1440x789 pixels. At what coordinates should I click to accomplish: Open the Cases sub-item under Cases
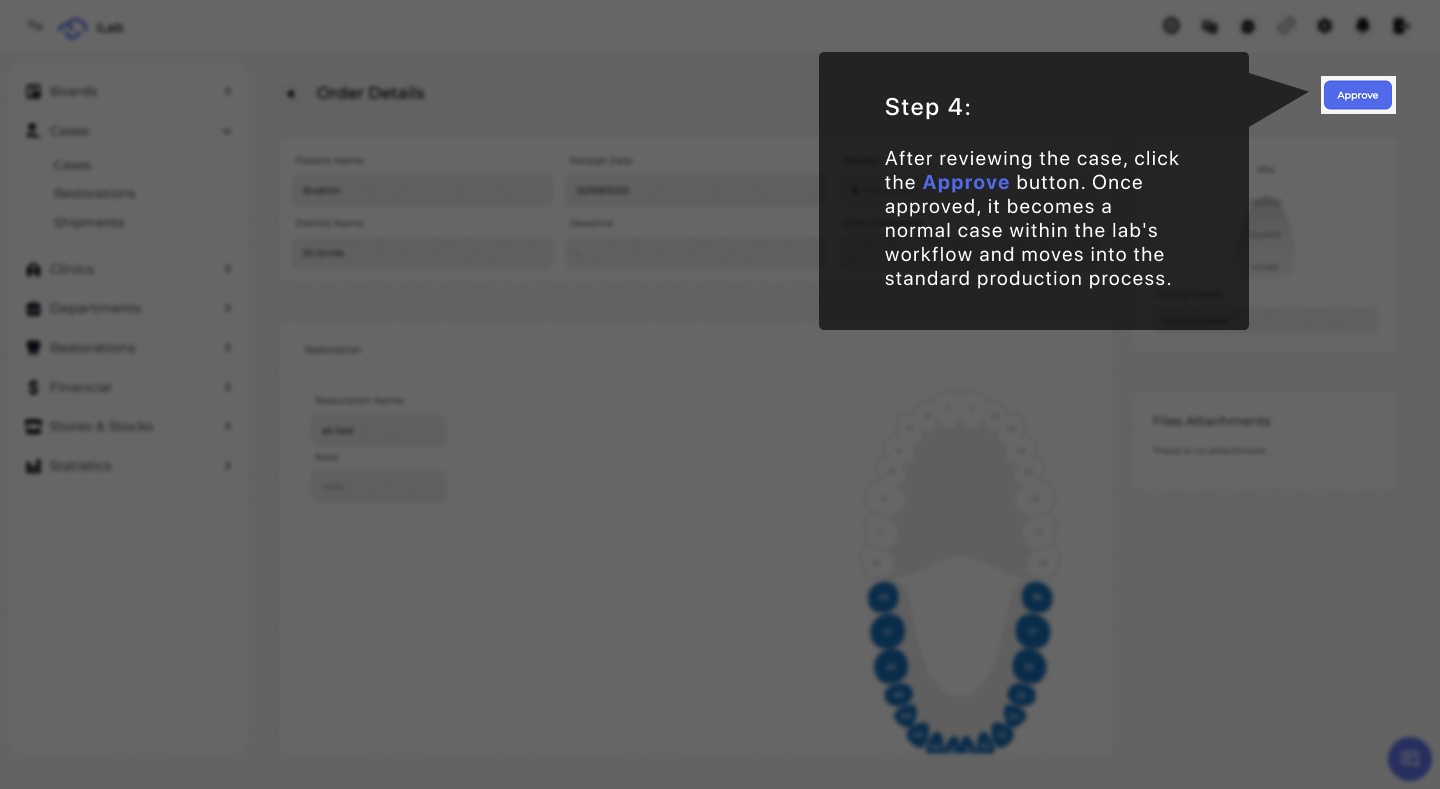coord(72,164)
